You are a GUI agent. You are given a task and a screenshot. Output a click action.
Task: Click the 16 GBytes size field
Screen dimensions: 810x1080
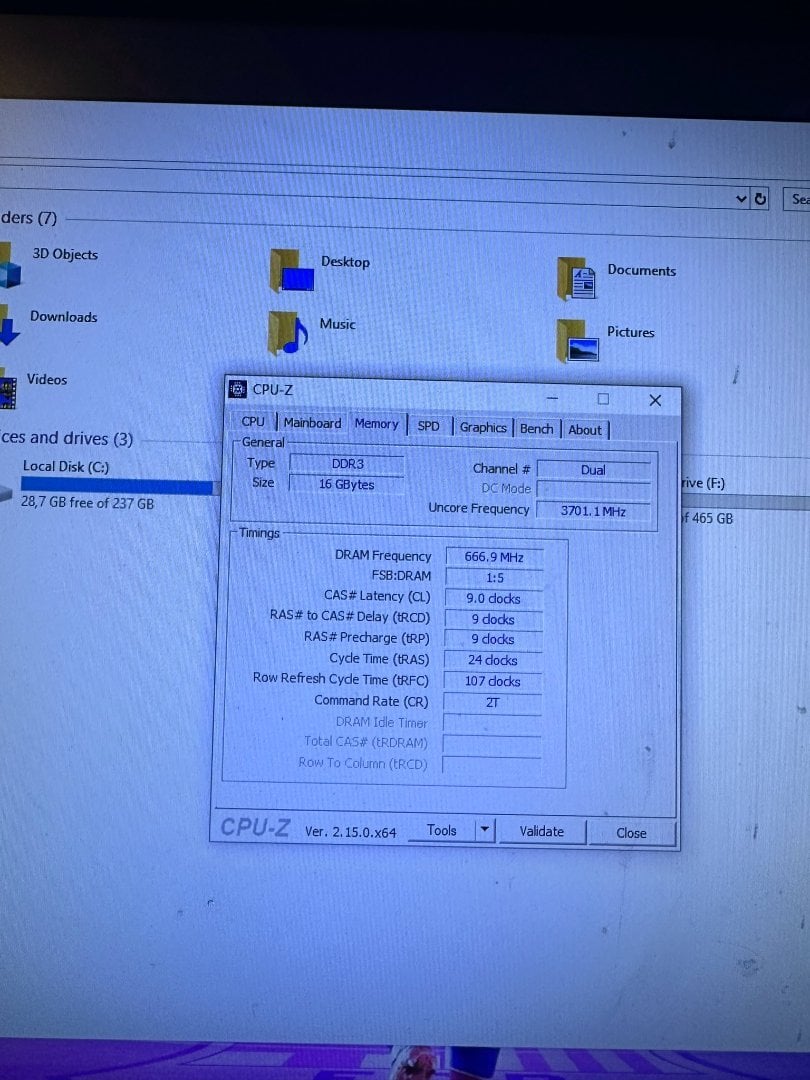click(x=346, y=484)
